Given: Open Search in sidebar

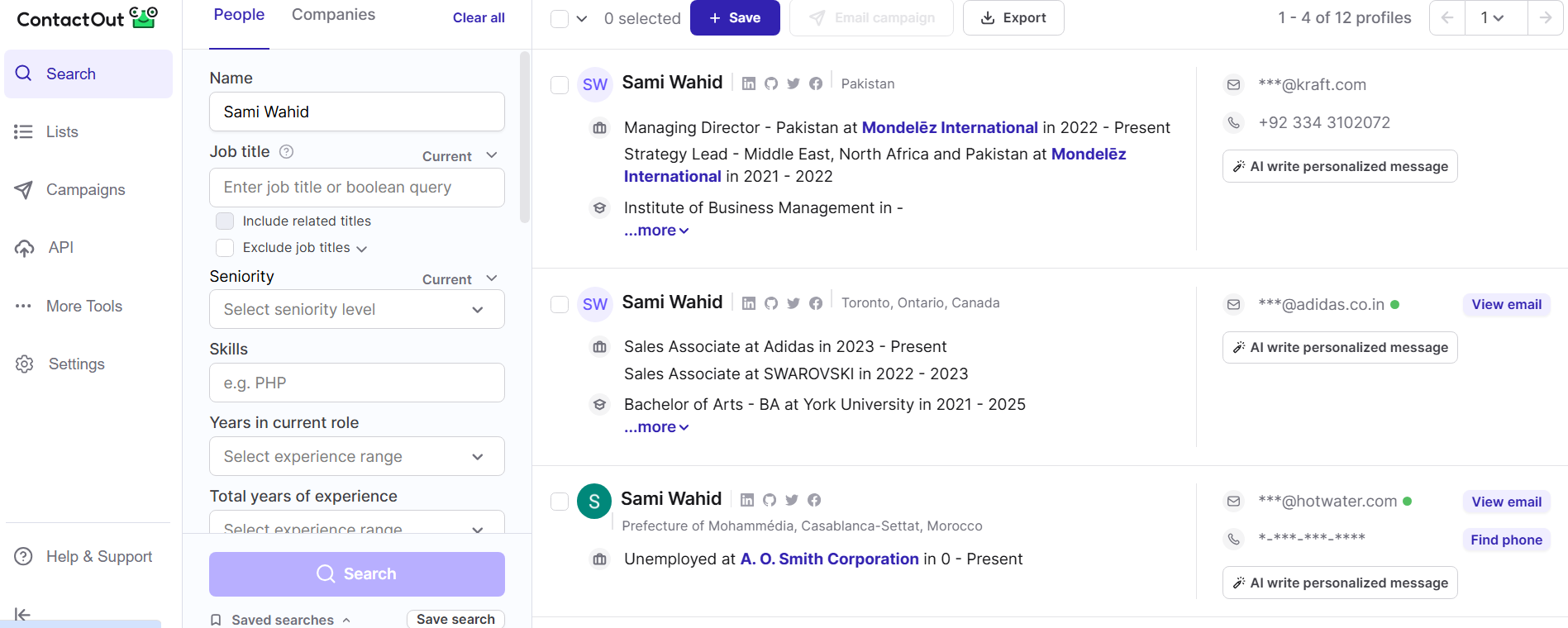Looking at the screenshot, I should click(x=88, y=74).
